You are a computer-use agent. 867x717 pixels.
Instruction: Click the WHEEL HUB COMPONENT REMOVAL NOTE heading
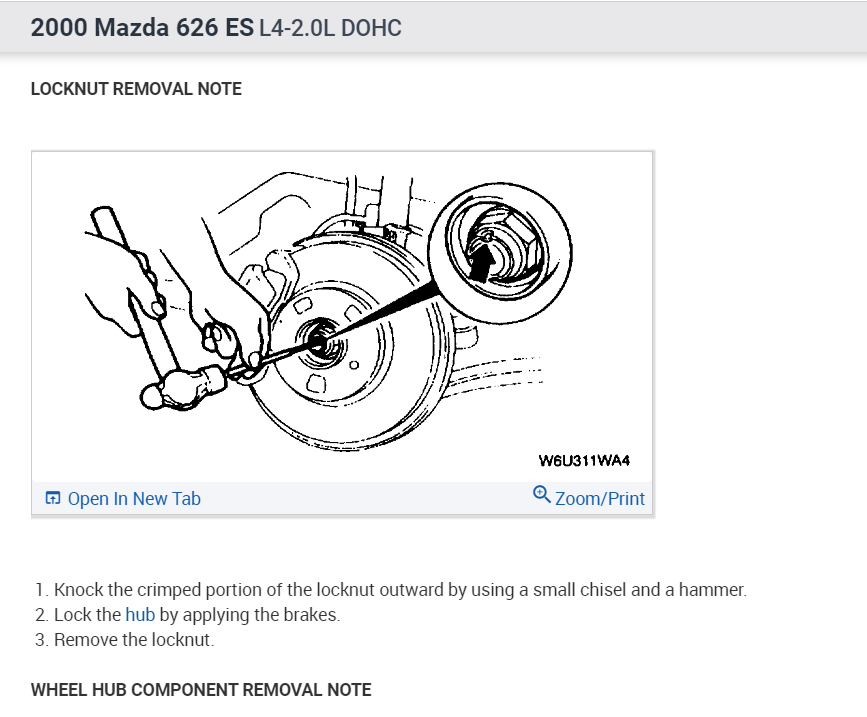[201, 690]
